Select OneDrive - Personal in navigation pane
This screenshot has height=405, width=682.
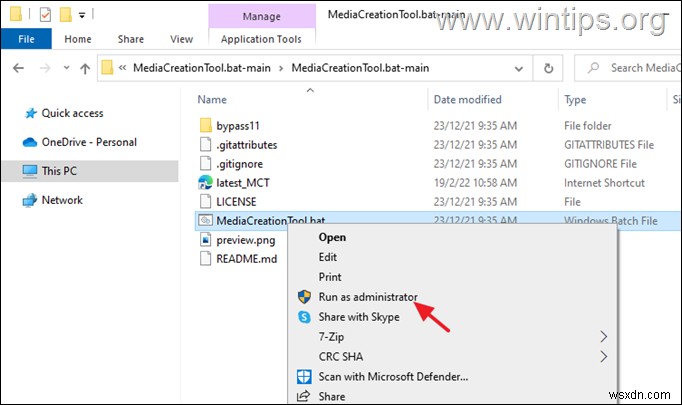89,142
